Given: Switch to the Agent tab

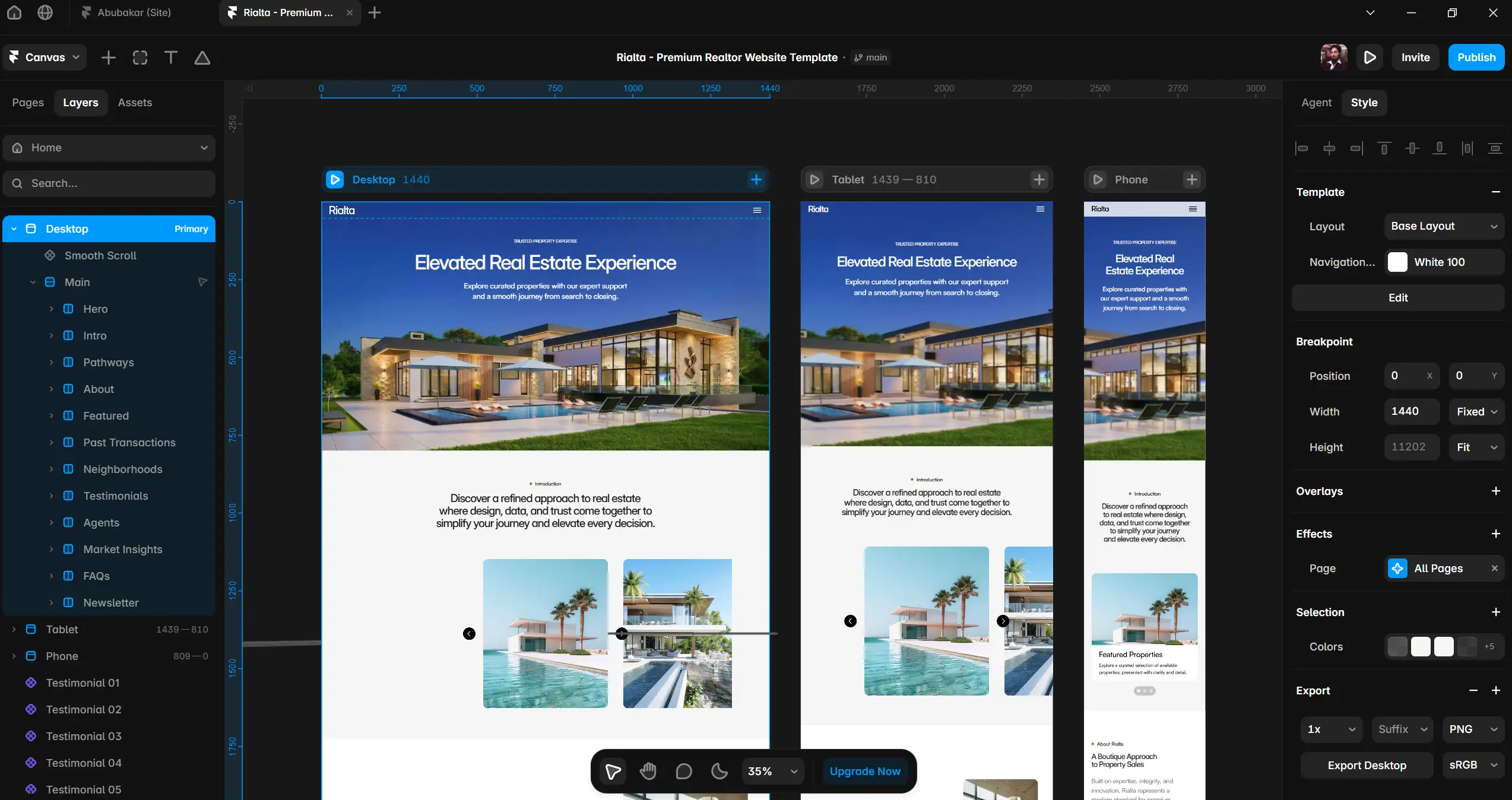Looking at the screenshot, I should coord(1316,103).
